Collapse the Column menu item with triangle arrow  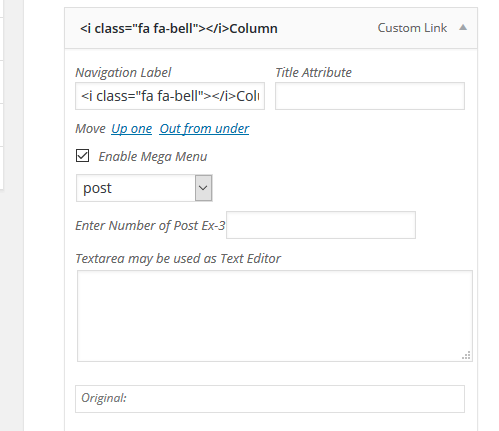click(463, 28)
